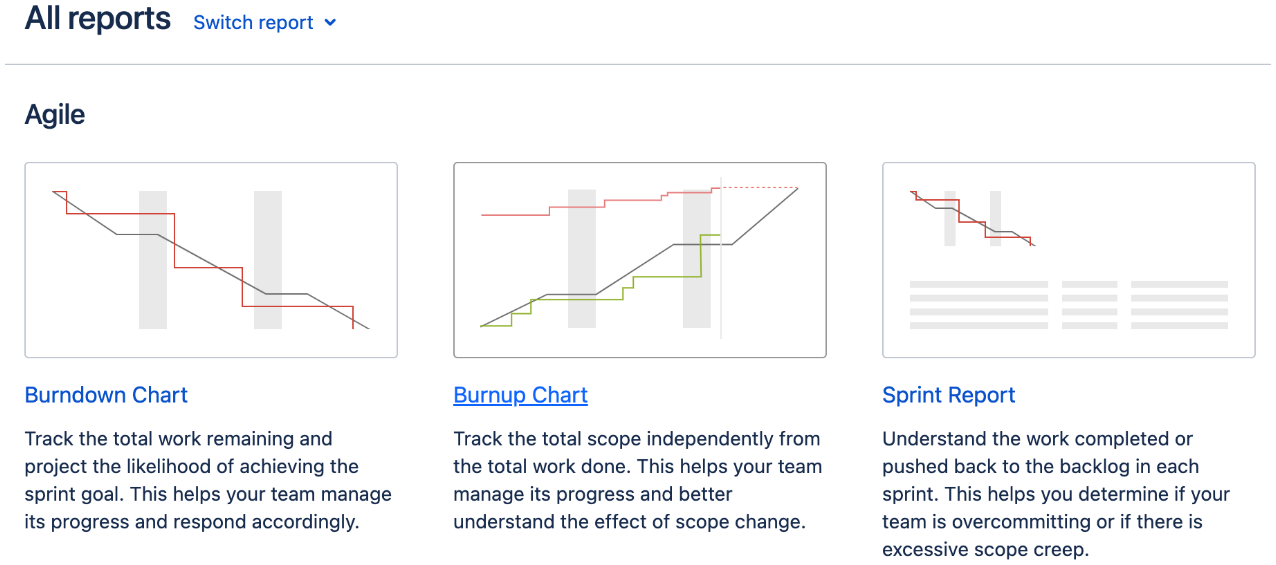This screenshot has height=565, width=1276.
Task: Open the Sprint Report preview thumbnail
Action: (1069, 260)
